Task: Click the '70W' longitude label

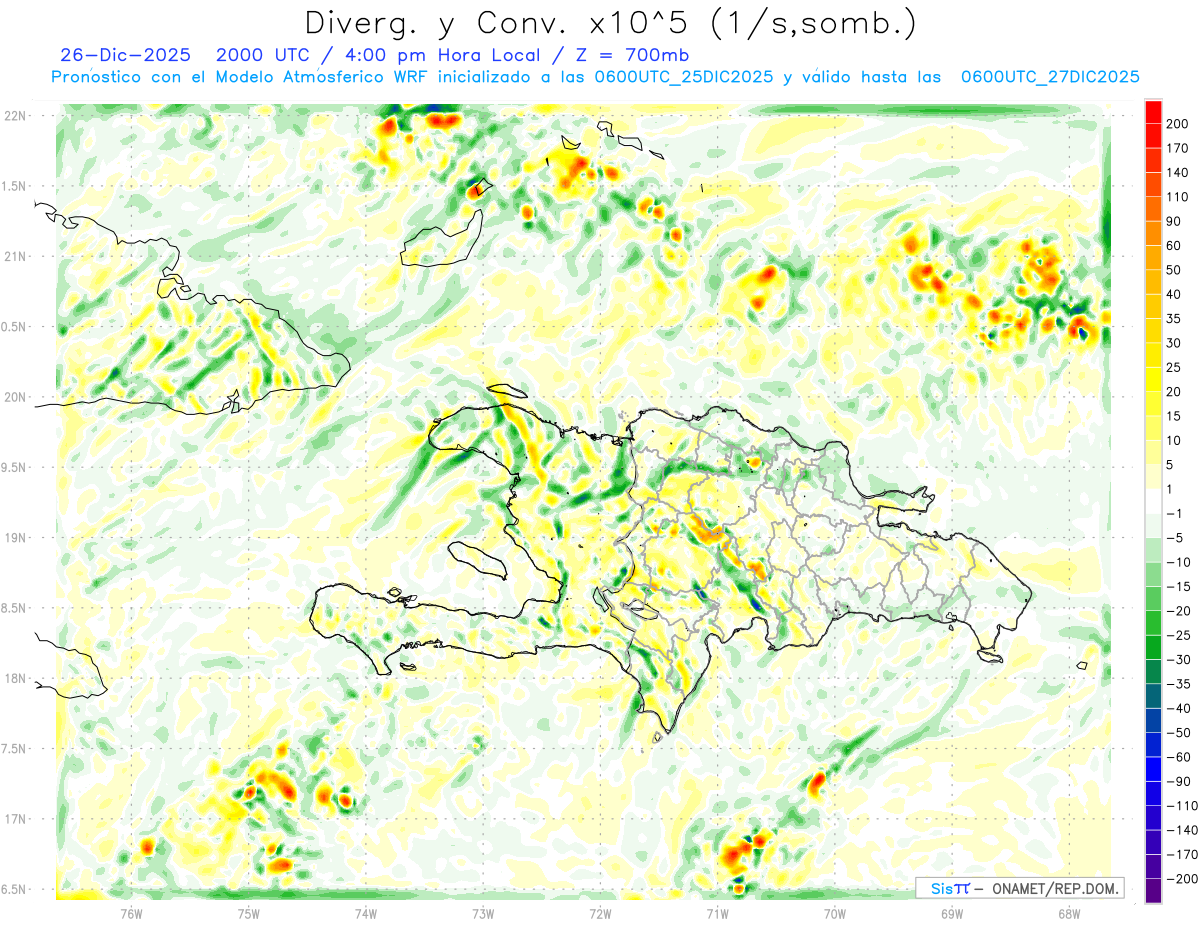Action: point(835,912)
